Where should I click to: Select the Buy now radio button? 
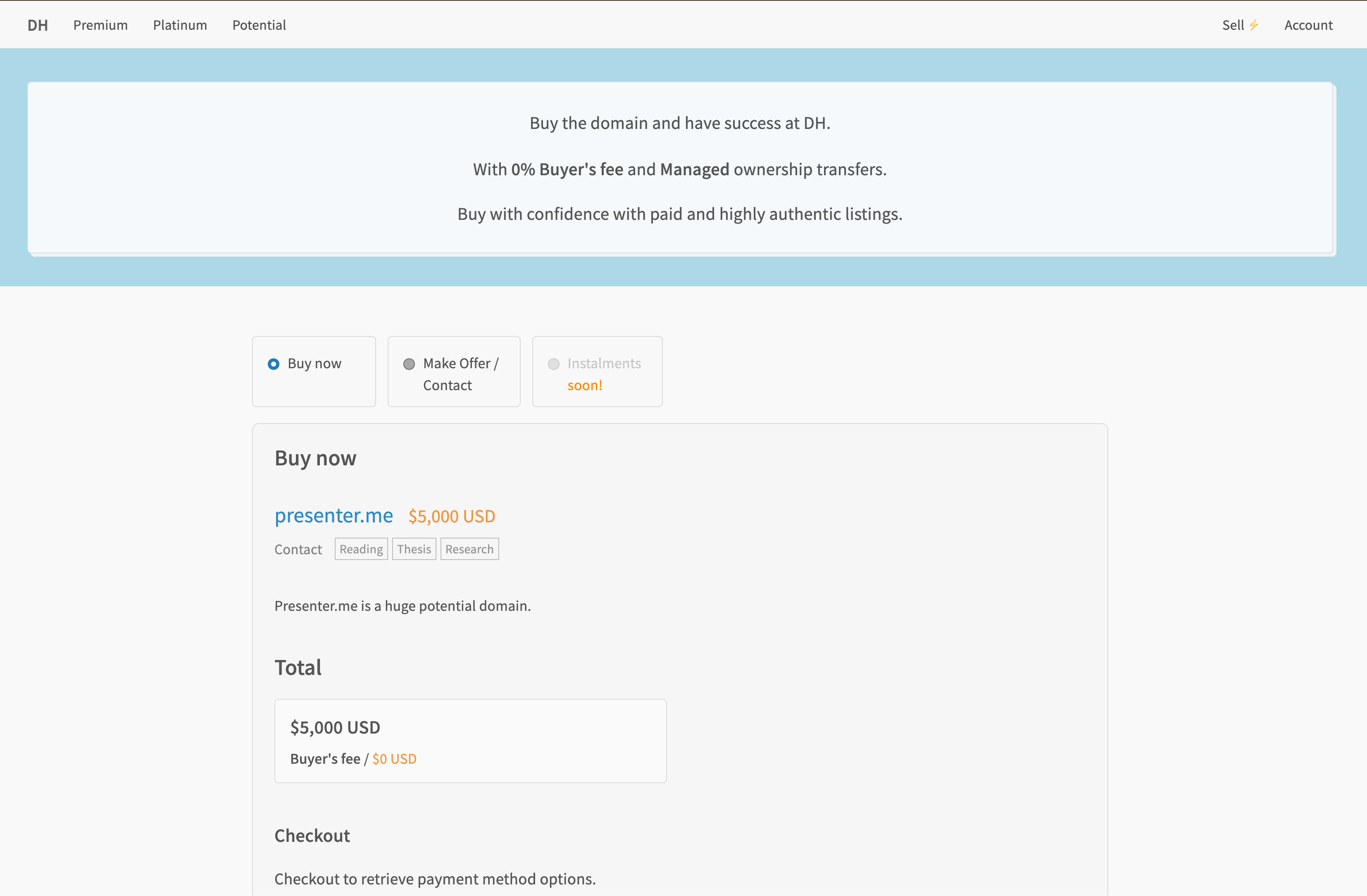(274, 364)
